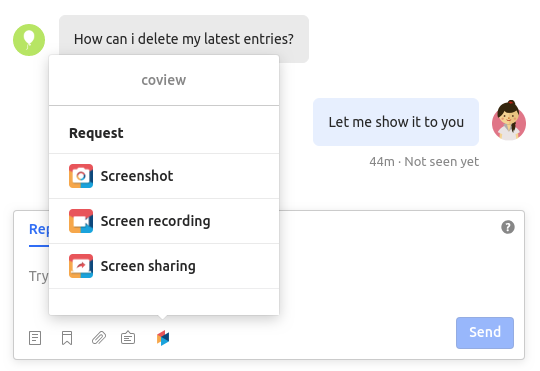Request a Screenshot from the coview menu
Screen dimensions: 540x371
164,176
